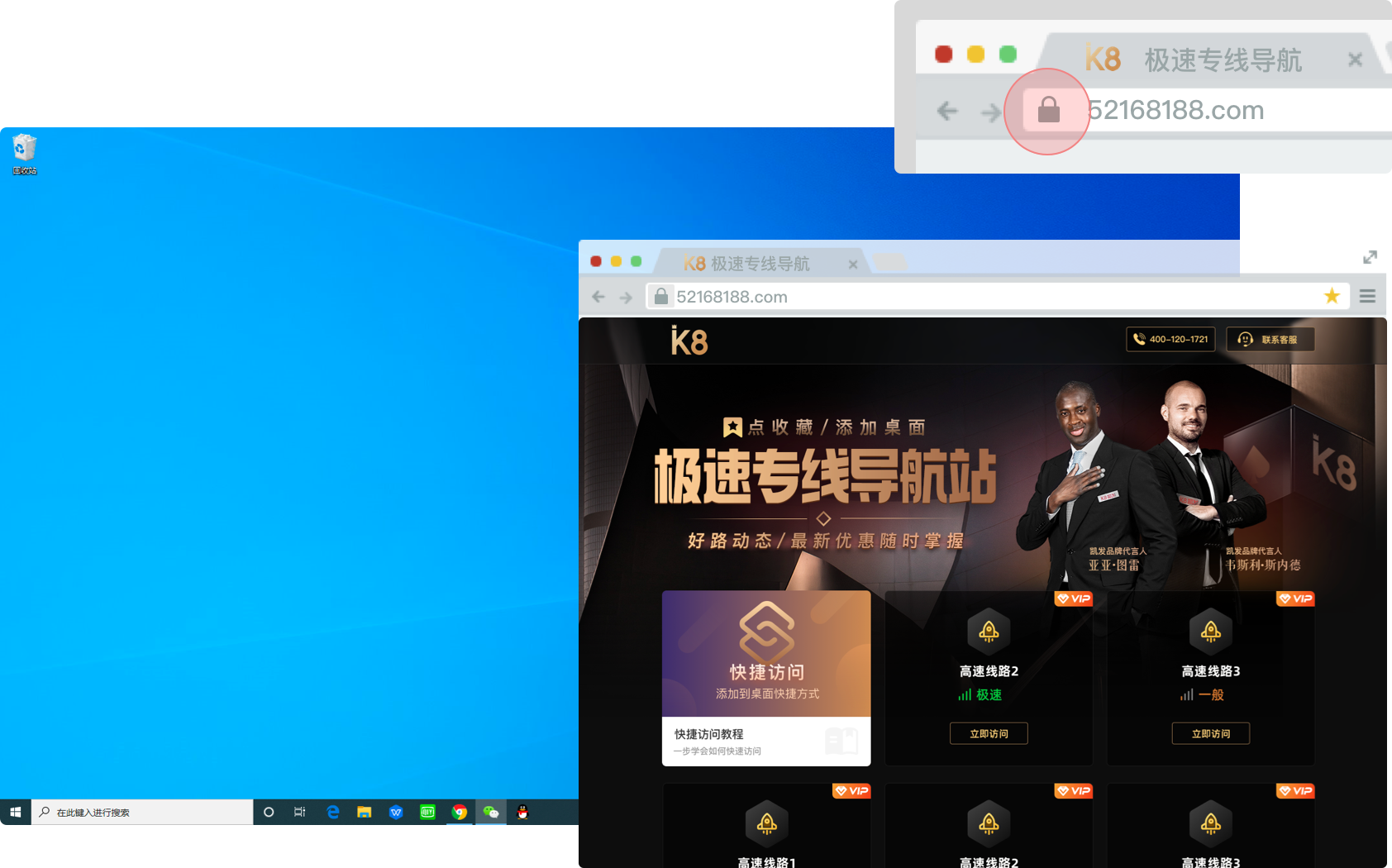Click the 联系客服 customer service button

[1270, 340]
